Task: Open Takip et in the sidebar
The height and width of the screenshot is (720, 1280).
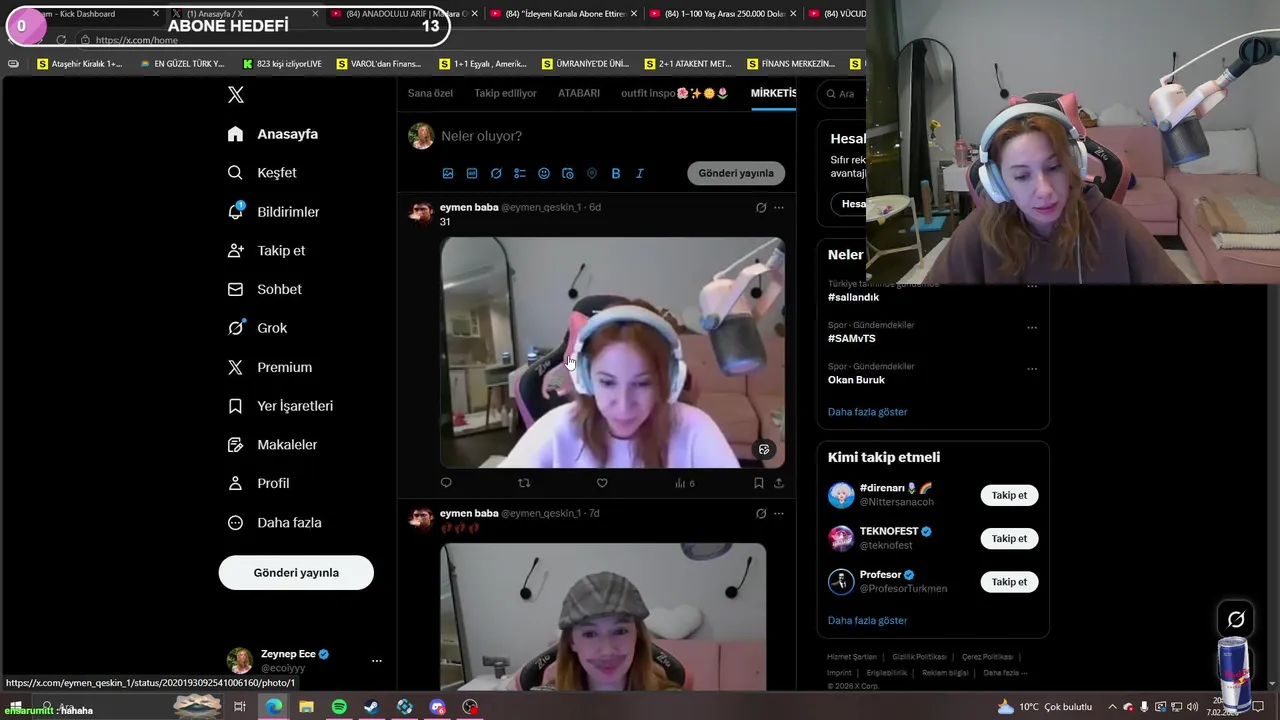Action: [x=266, y=251]
